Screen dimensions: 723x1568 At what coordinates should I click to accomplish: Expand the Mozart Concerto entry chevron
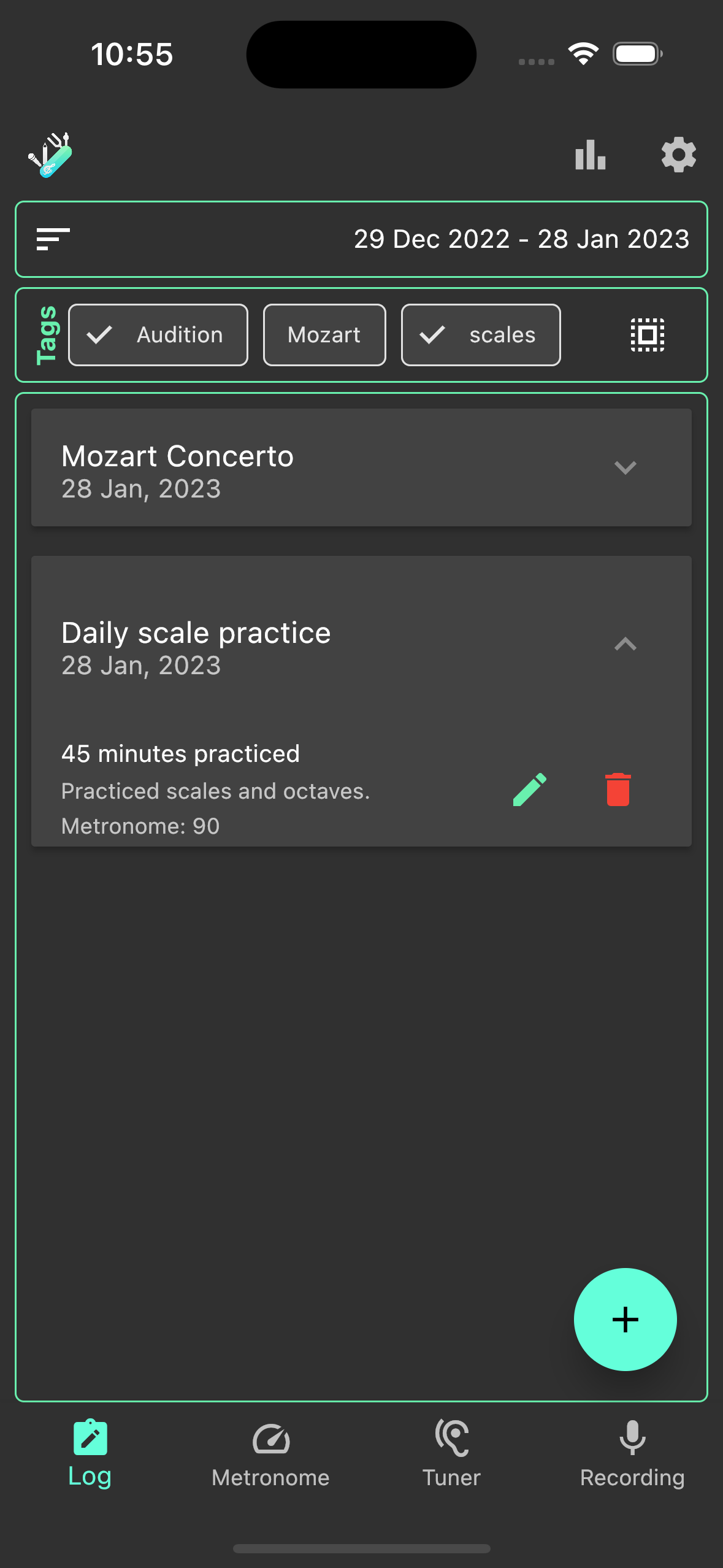pos(625,467)
